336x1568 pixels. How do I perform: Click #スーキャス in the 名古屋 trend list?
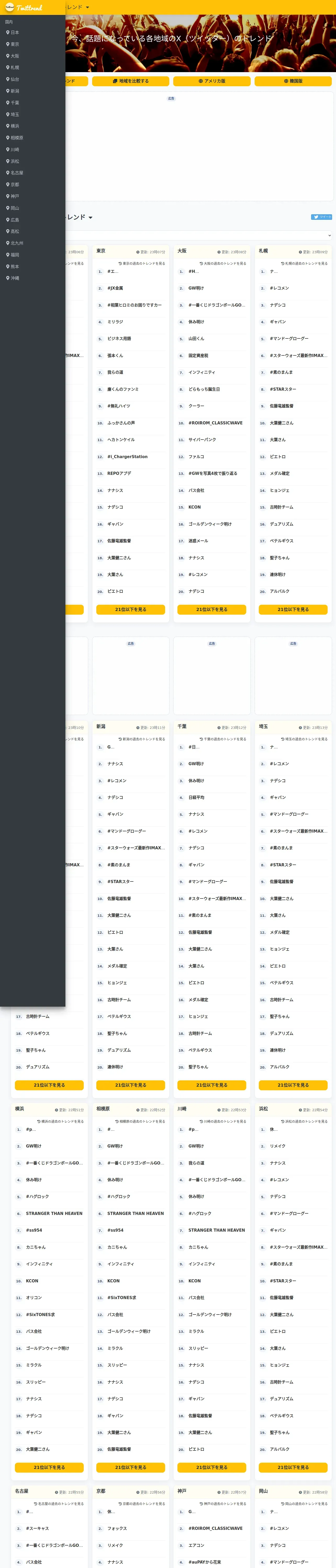click(37, 1529)
